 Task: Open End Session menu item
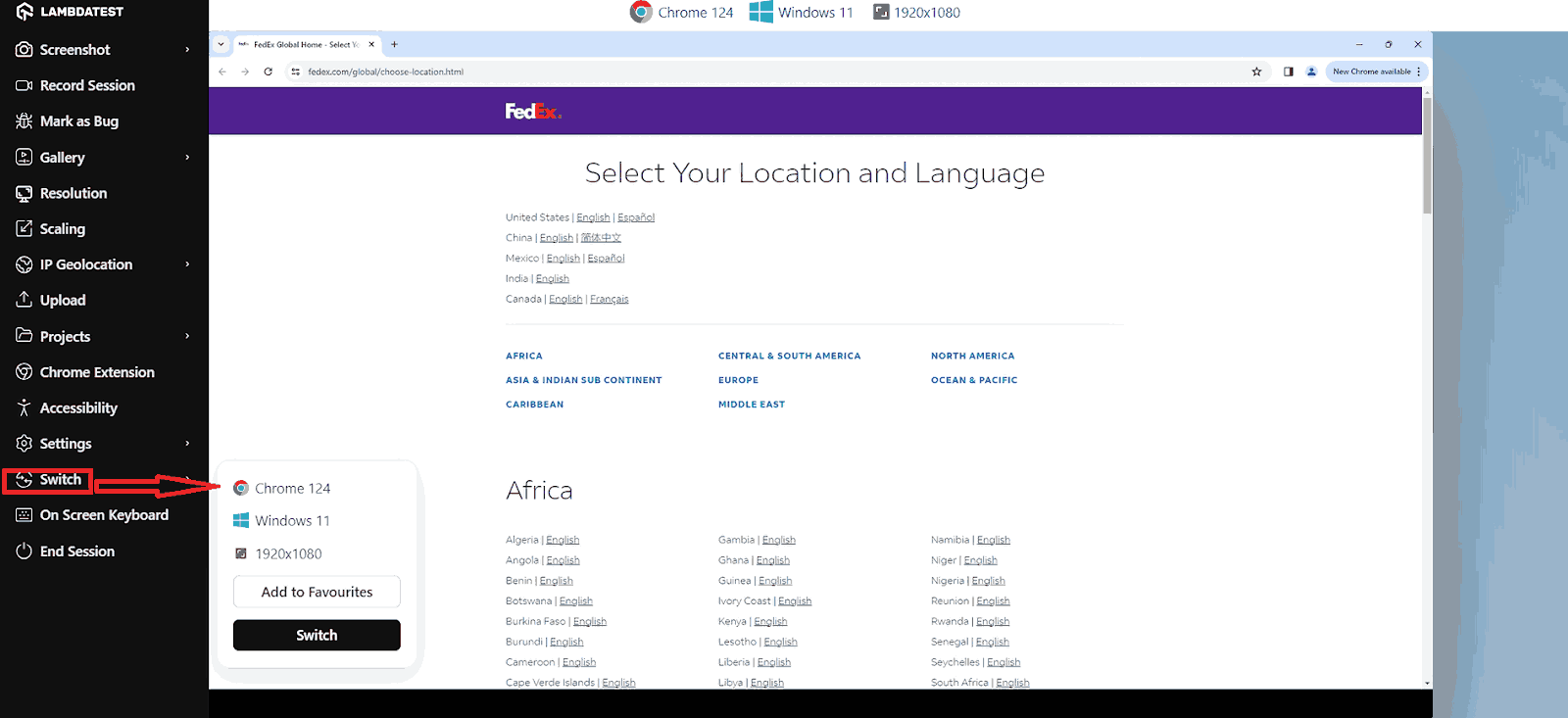(66, 551)
